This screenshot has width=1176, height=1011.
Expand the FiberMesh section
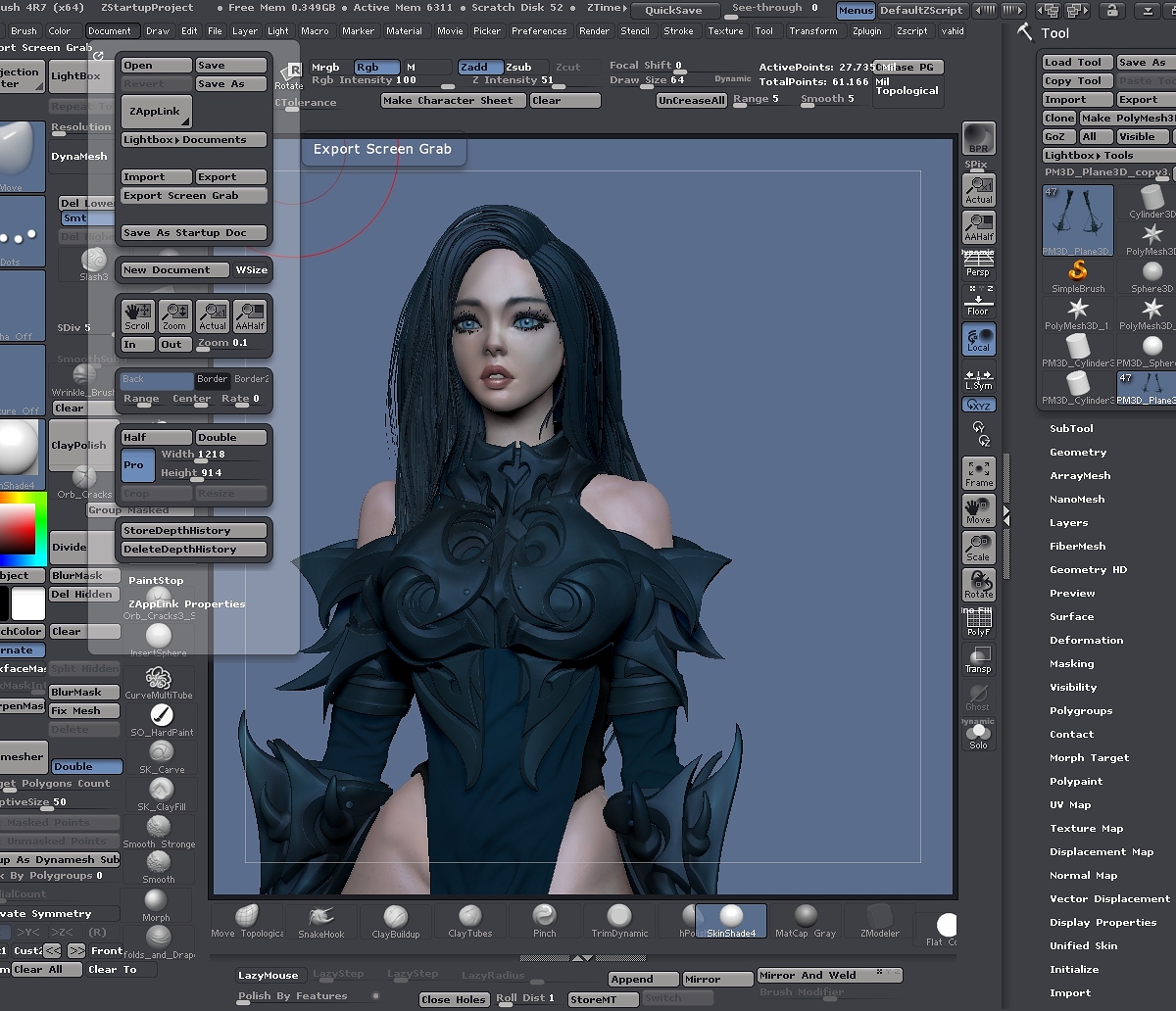1077,546
